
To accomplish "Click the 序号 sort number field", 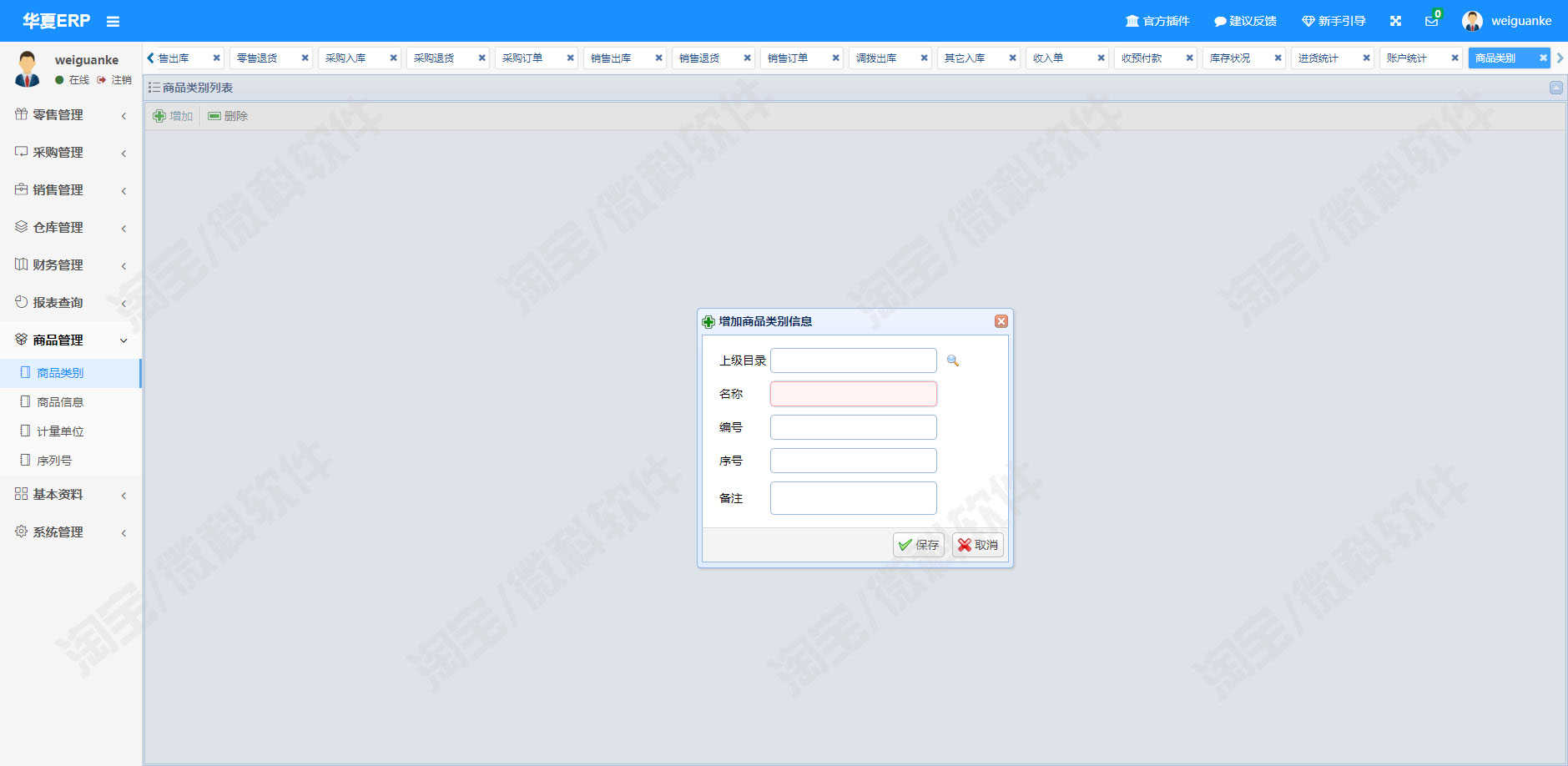I will tap(853, 461).
